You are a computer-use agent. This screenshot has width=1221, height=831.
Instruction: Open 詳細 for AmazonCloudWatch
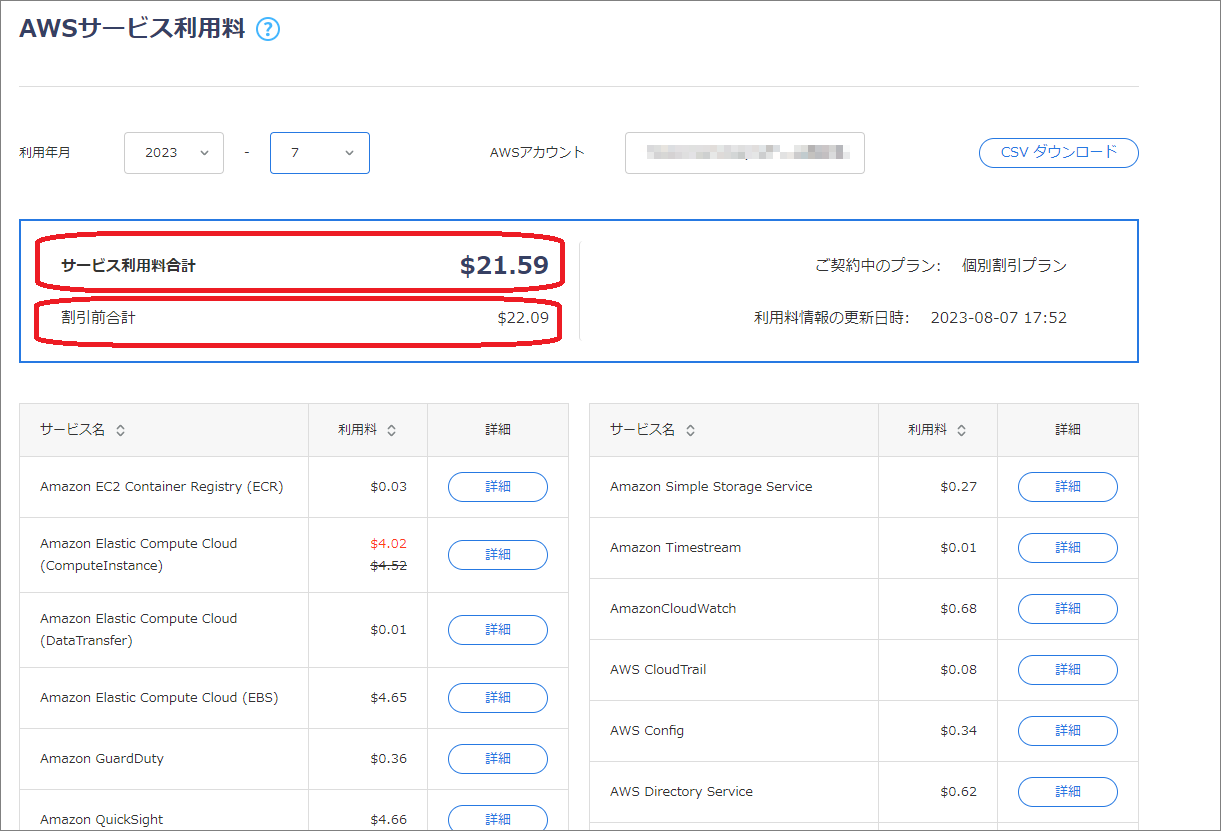point(1068,609)
